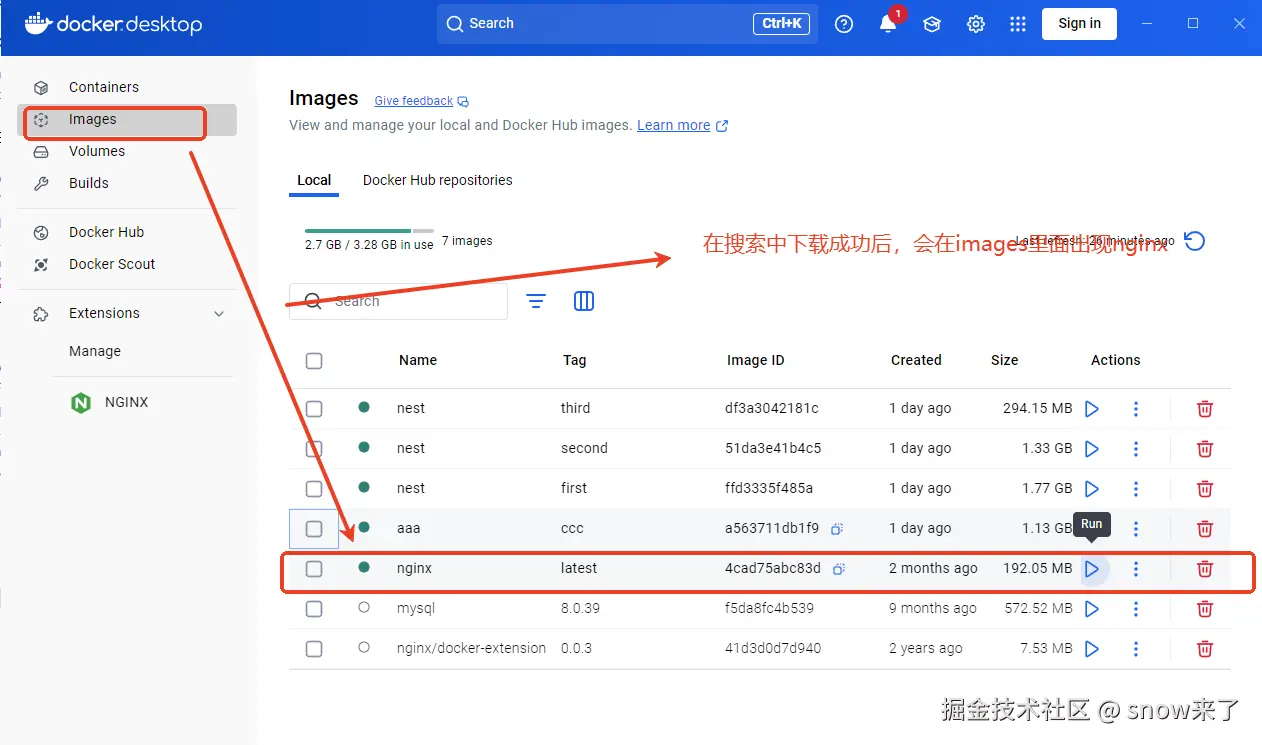Run the nest third image
Screen dimensions: 1262x745
click(x=1092, y=409)
